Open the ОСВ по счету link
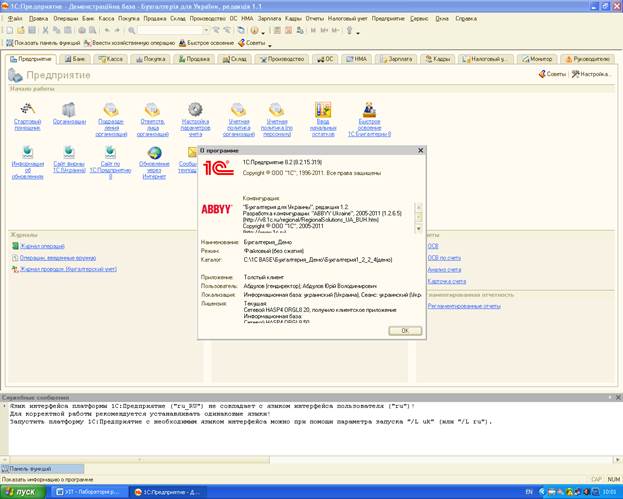Screen dimensions: 623x499 [x=444, y=258]
